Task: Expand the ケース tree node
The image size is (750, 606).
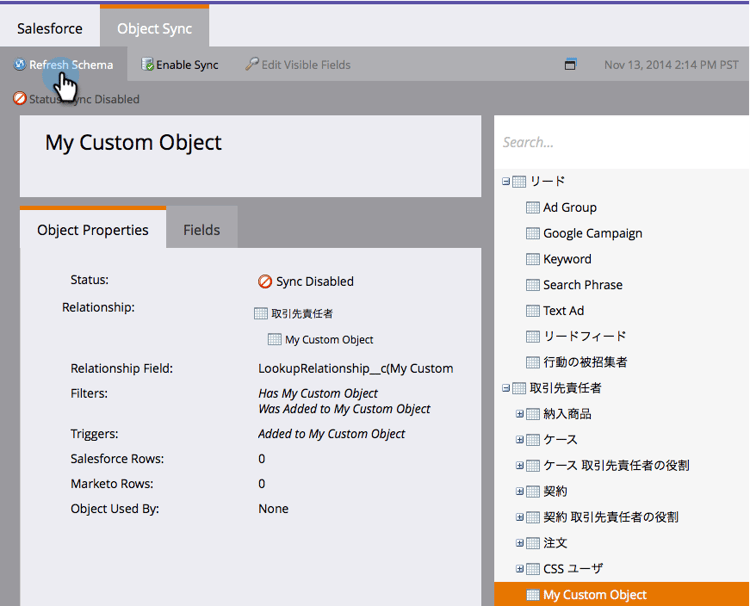Action: coord(519,440)
